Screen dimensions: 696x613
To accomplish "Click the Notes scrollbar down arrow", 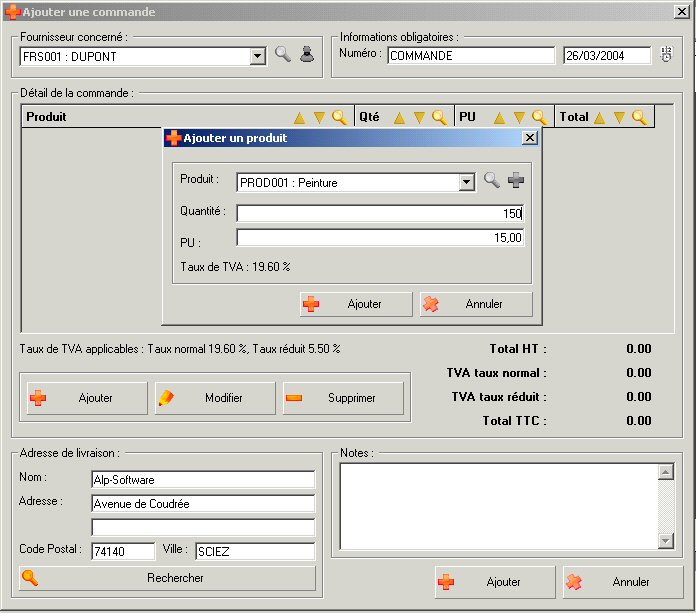I will click(665, 541).
